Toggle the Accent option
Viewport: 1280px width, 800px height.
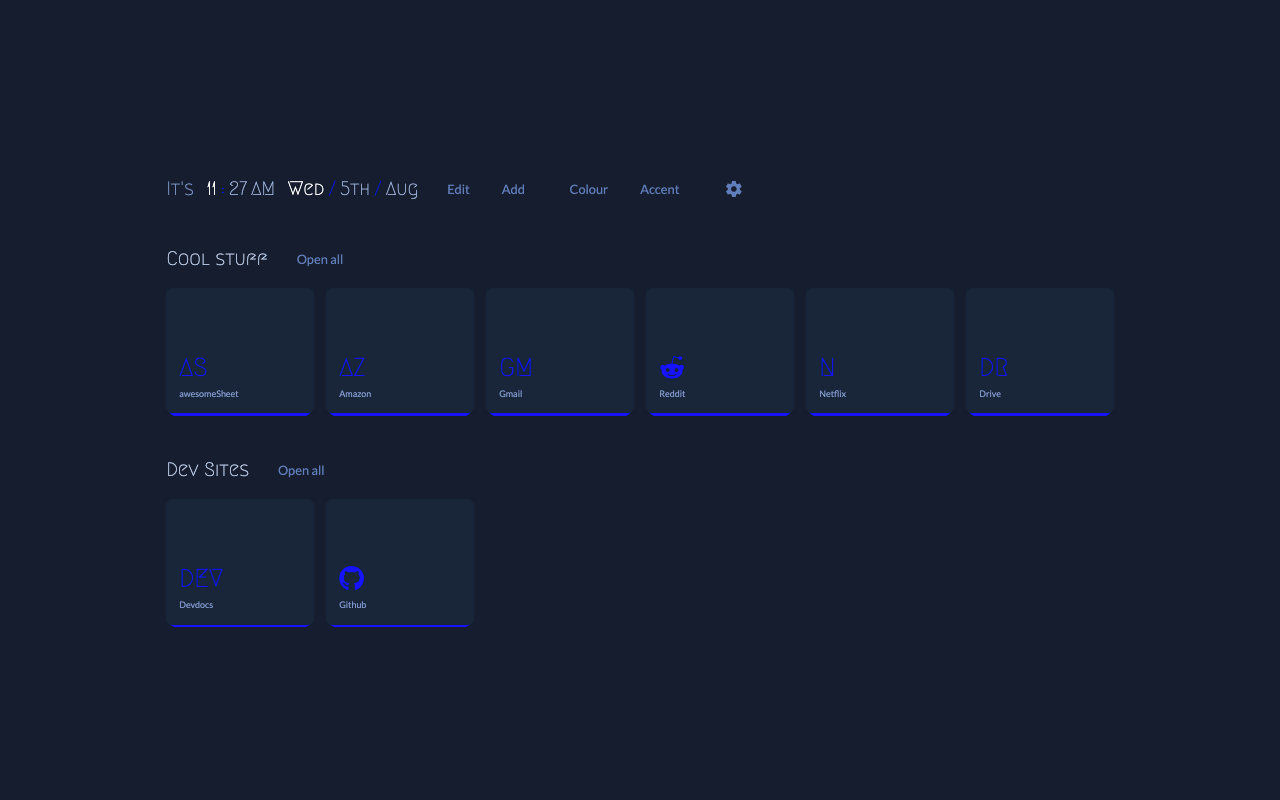(x=659, y=188)
